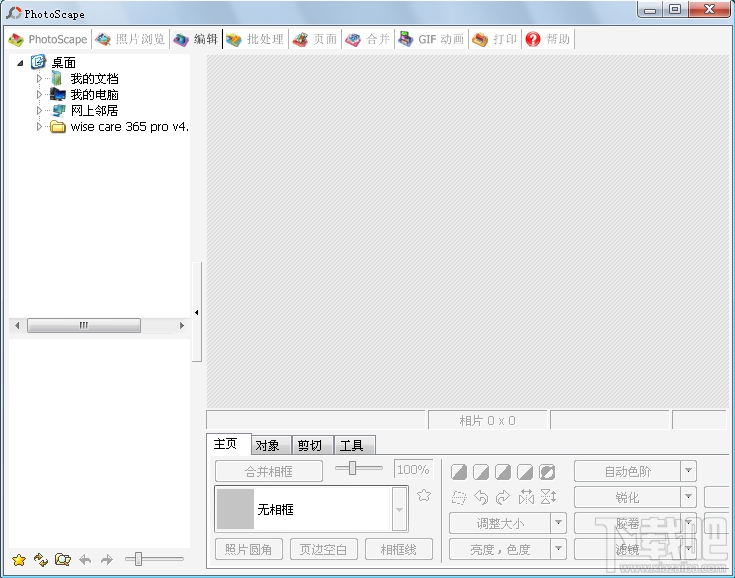Viewport: 735px width, 578px height.
Task: Click the fourth contrast preset icon
Action: [525, 472]
